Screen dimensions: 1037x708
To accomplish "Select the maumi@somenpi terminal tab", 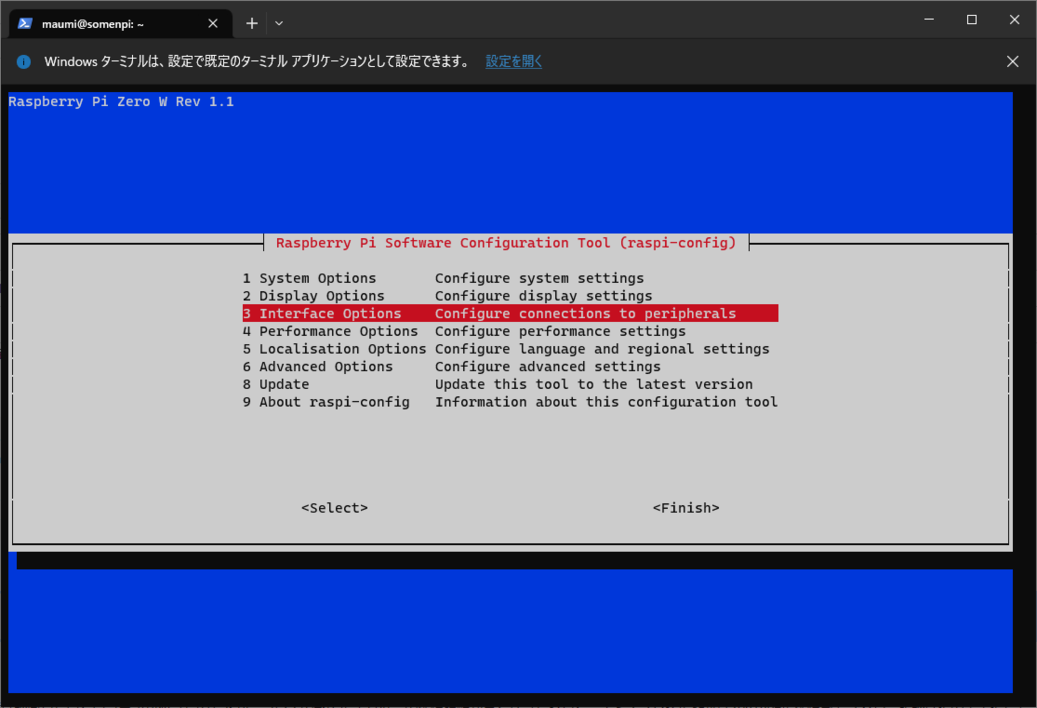I will point(120,24).
